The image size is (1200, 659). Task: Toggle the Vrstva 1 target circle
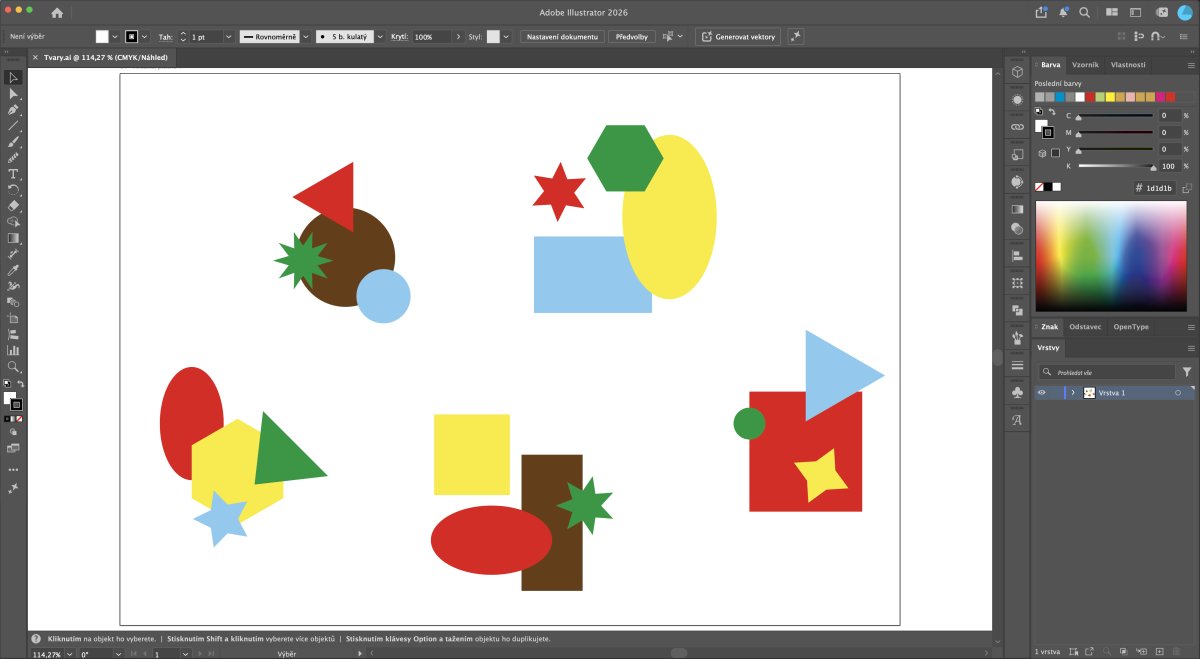click(x=1177, y=393)
